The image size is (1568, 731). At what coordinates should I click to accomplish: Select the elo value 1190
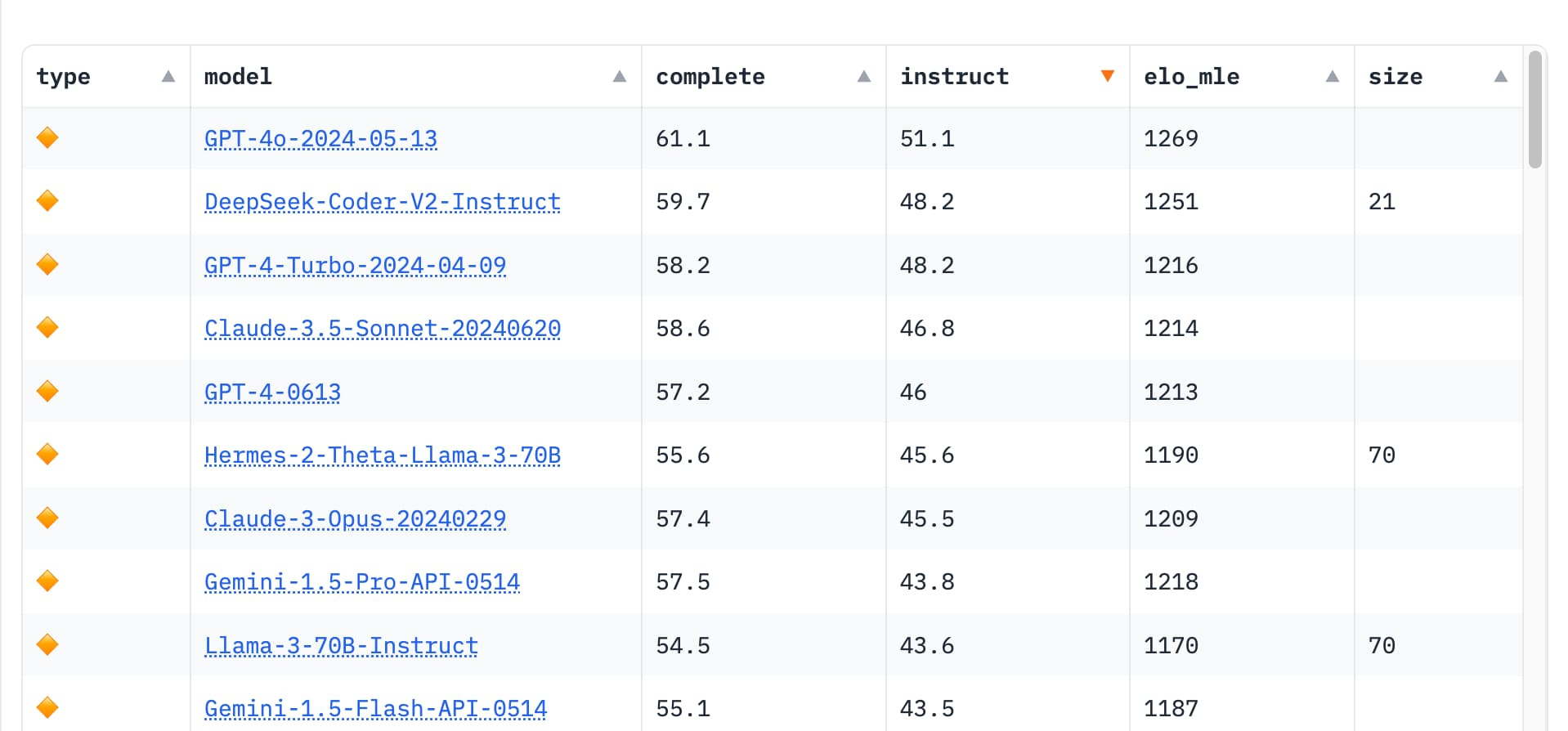(x=1171, y=455)
